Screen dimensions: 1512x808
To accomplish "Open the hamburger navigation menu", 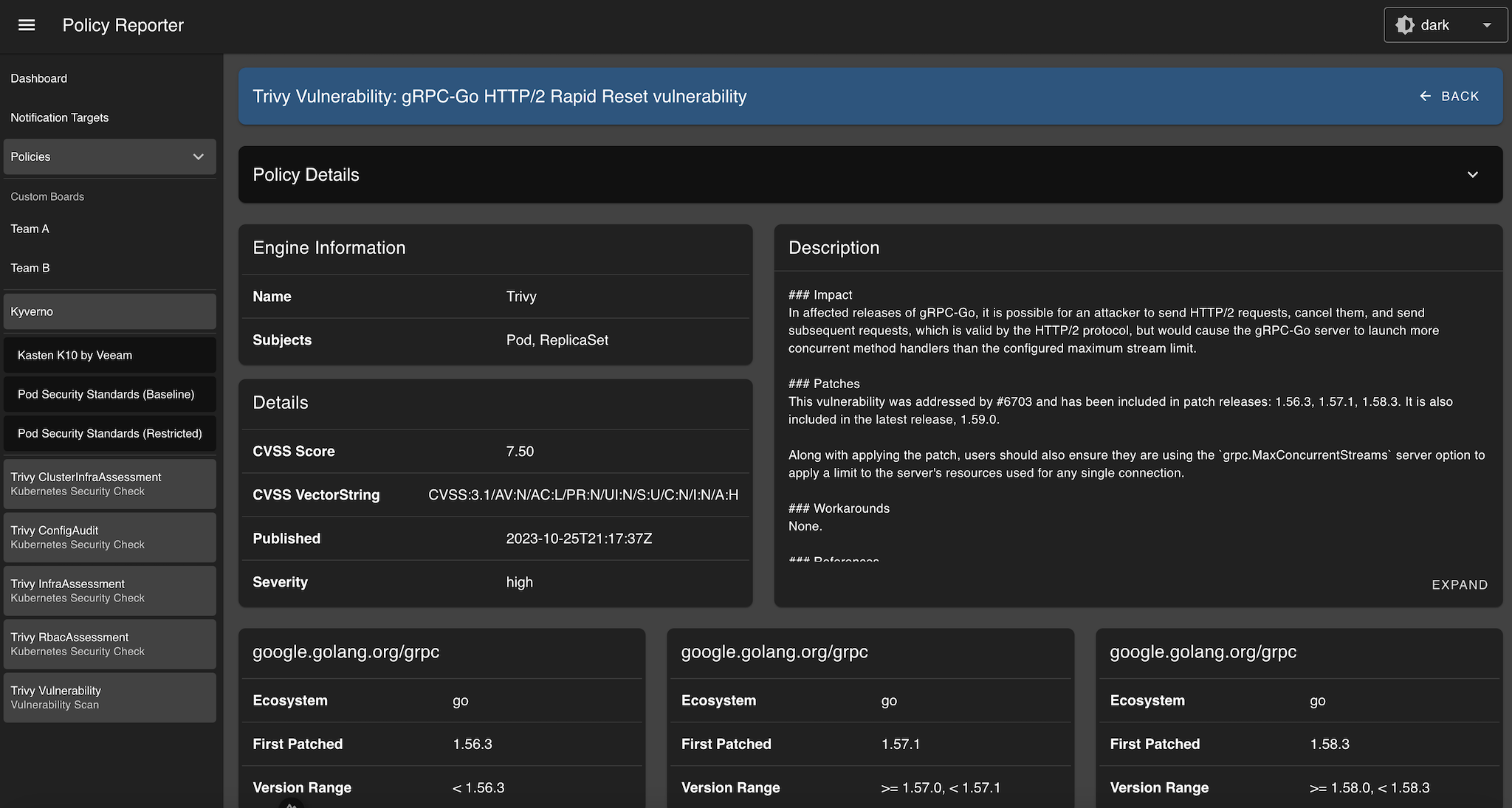I will (x=27, y=25).
